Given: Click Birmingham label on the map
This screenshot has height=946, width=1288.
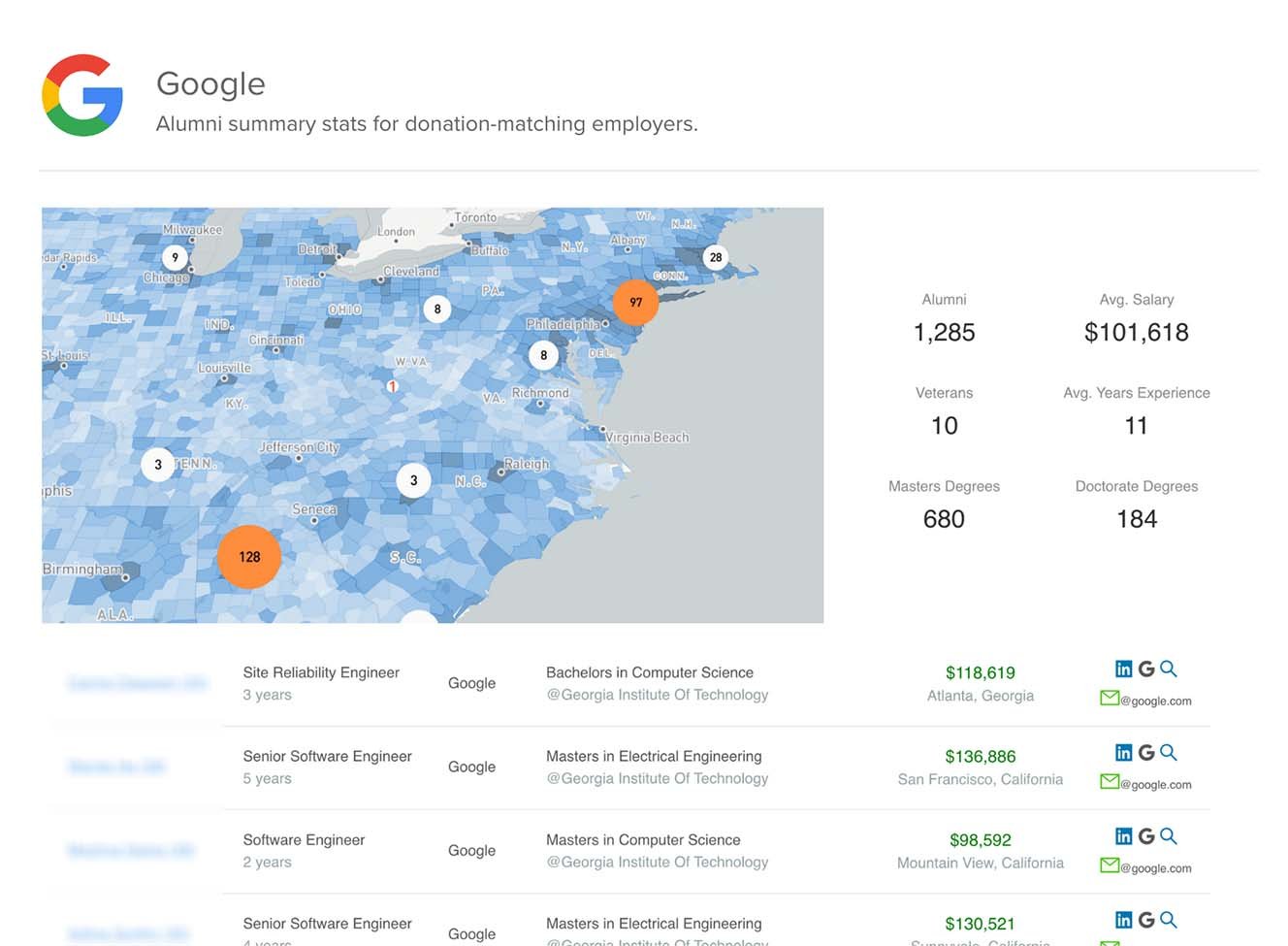Looking at the screenshot, I should click(82, 569).
